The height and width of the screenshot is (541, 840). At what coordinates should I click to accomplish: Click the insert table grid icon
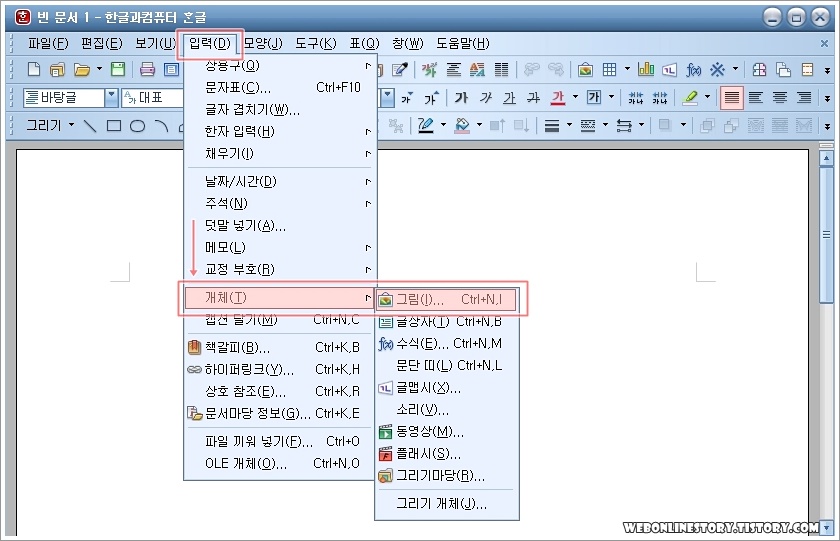coord(609,69)
